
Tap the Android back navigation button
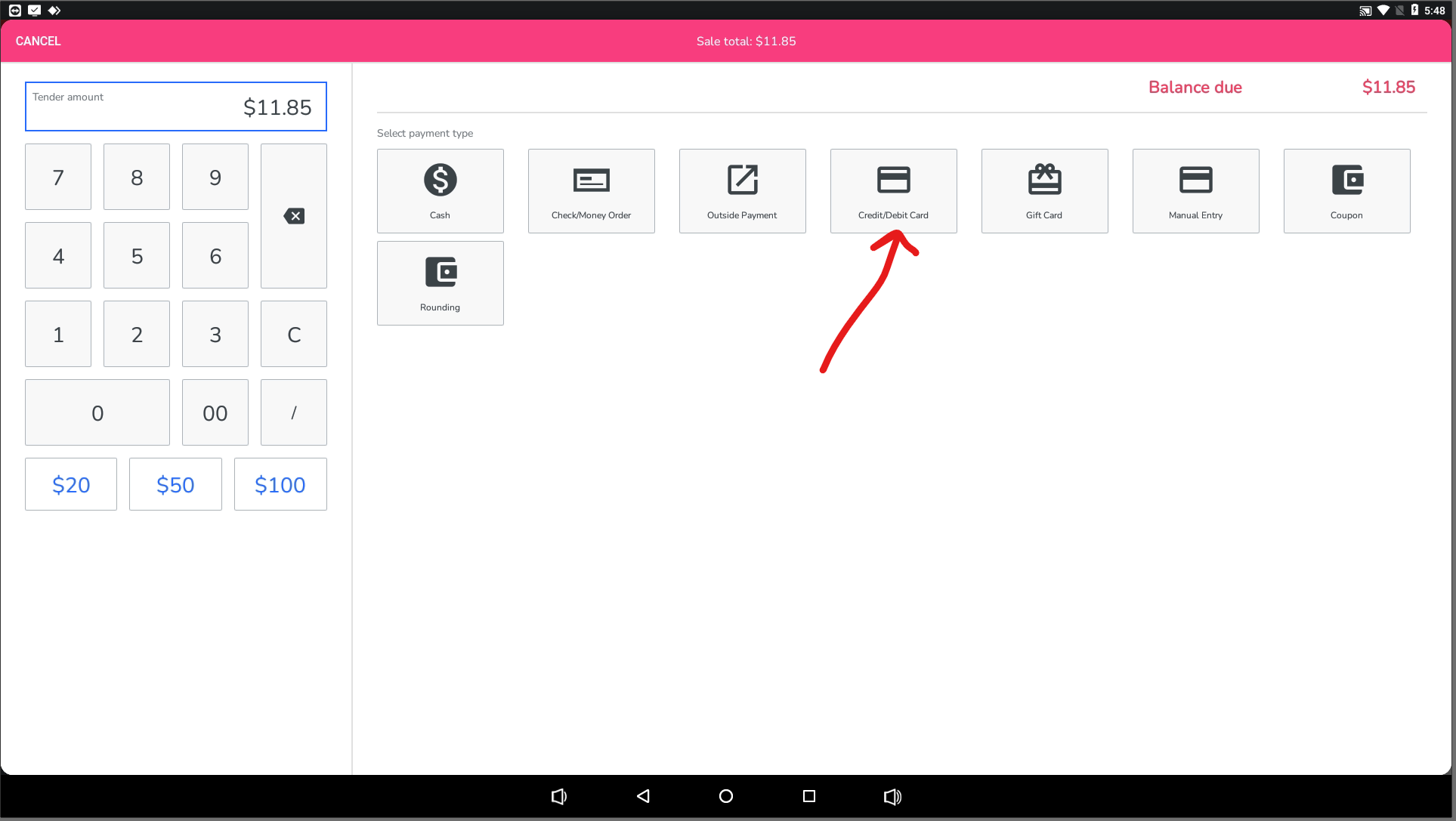(643, 796)
